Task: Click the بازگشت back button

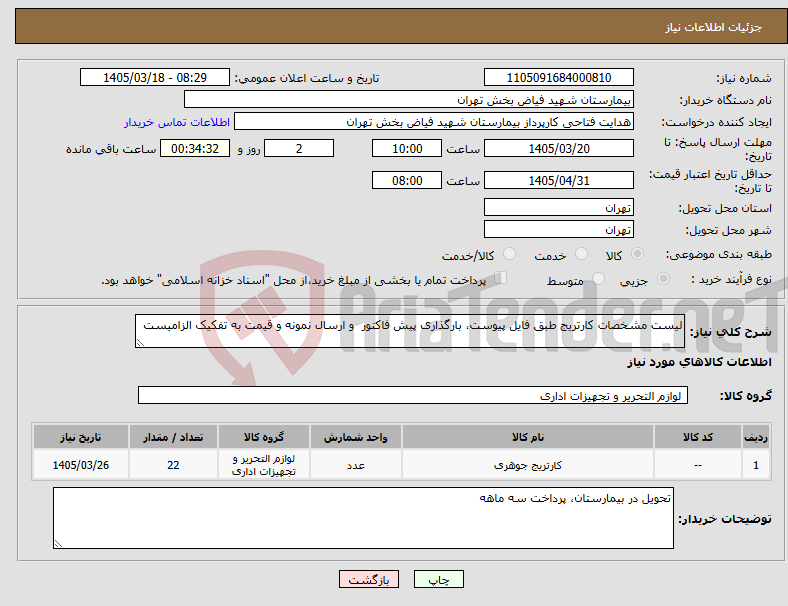Action: click(x=369, y=579)
